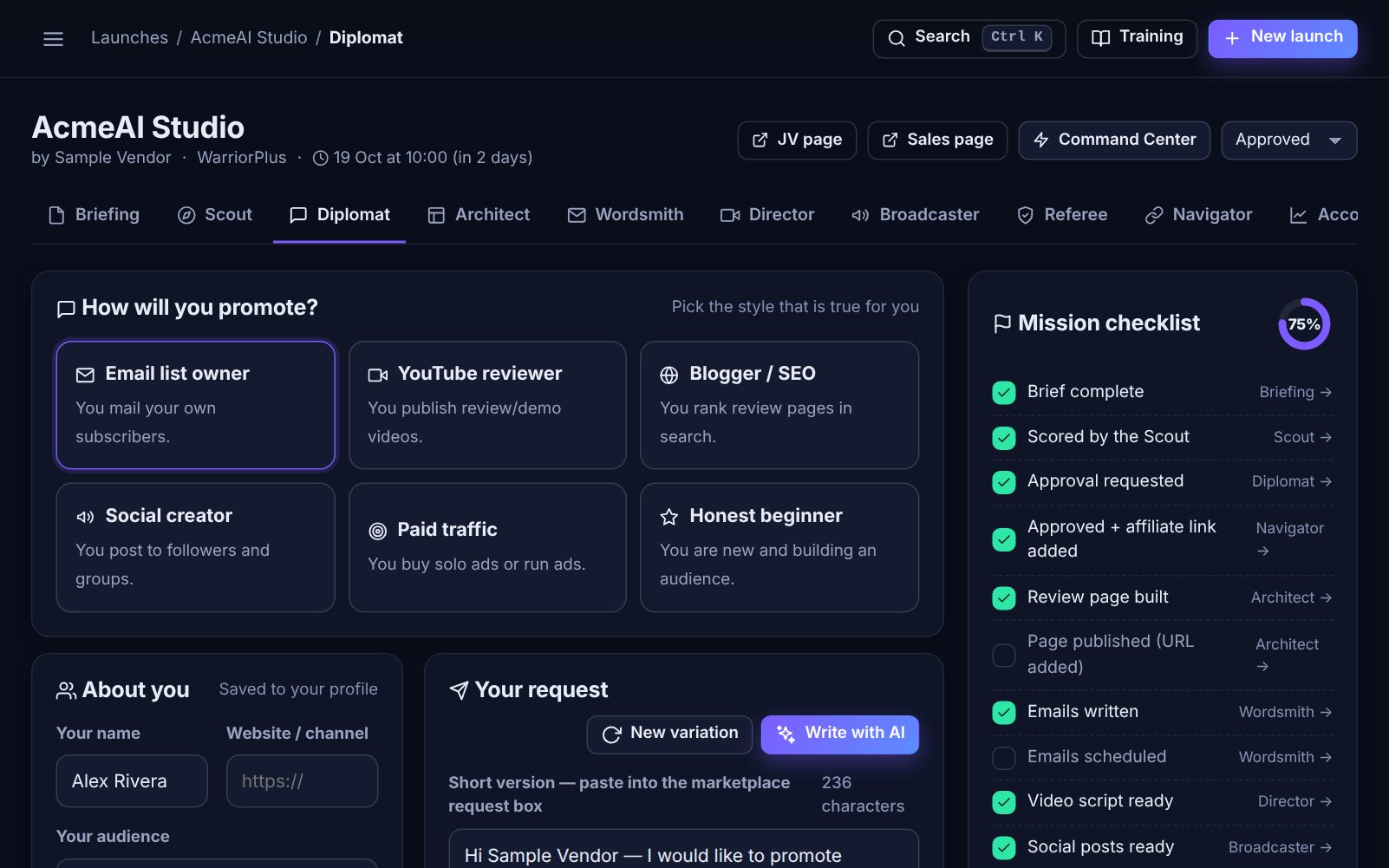The width and height of the screenshot is (1389, 868).
Task: Click the speech bubble icon by How will you promote
Action: (66, 309)
